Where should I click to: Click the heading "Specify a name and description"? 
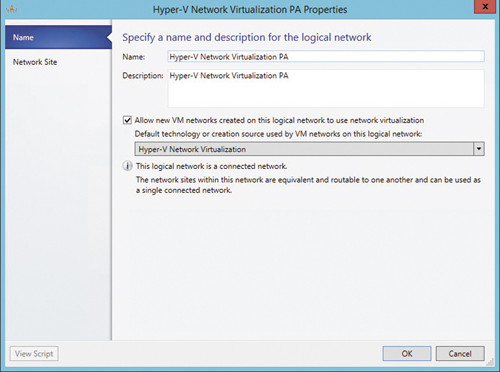coord(247,37)
